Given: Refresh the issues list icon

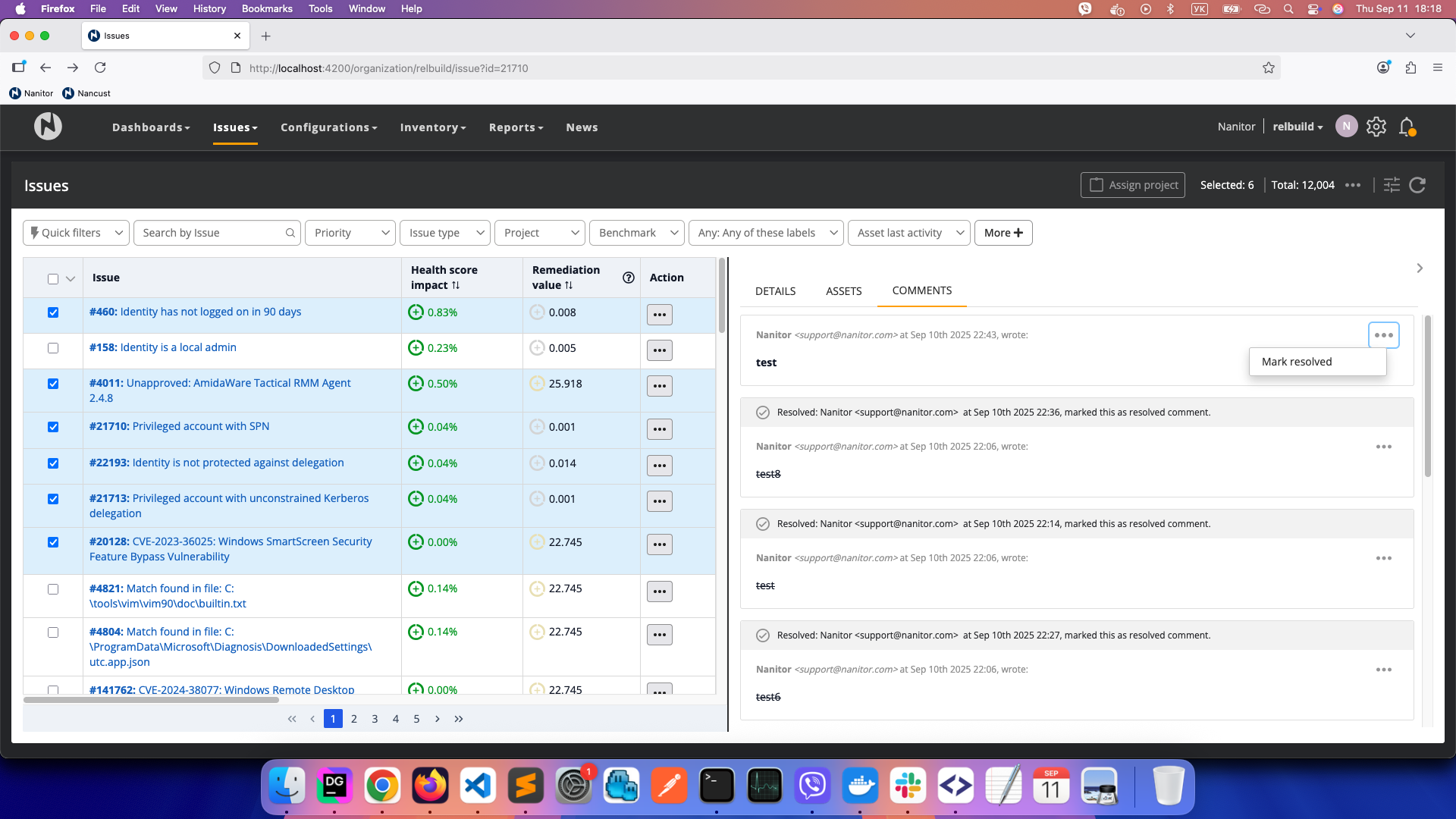Looking at the screenshot, I should pos(1417,185).
